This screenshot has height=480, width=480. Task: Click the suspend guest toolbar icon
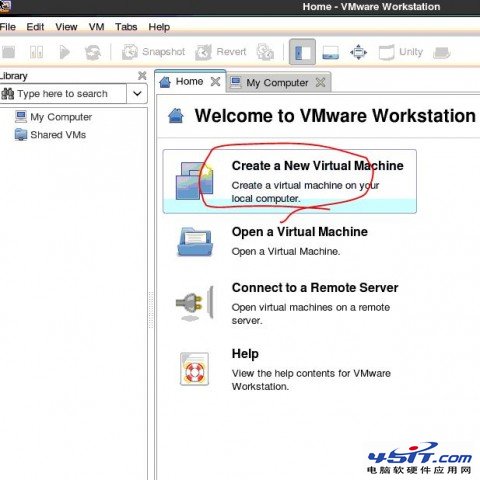click(x=36, y=52)
